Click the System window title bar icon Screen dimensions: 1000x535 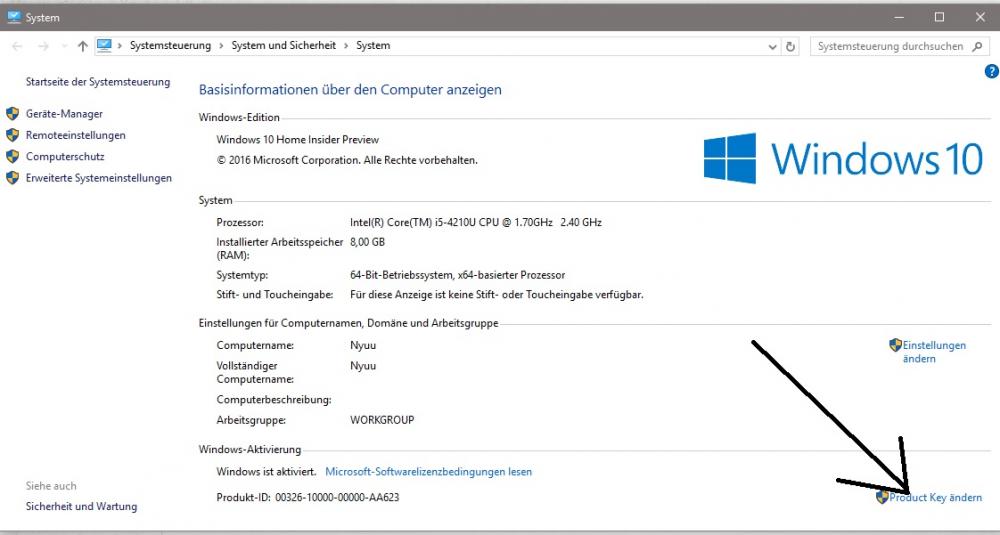(x=13, y=17)
